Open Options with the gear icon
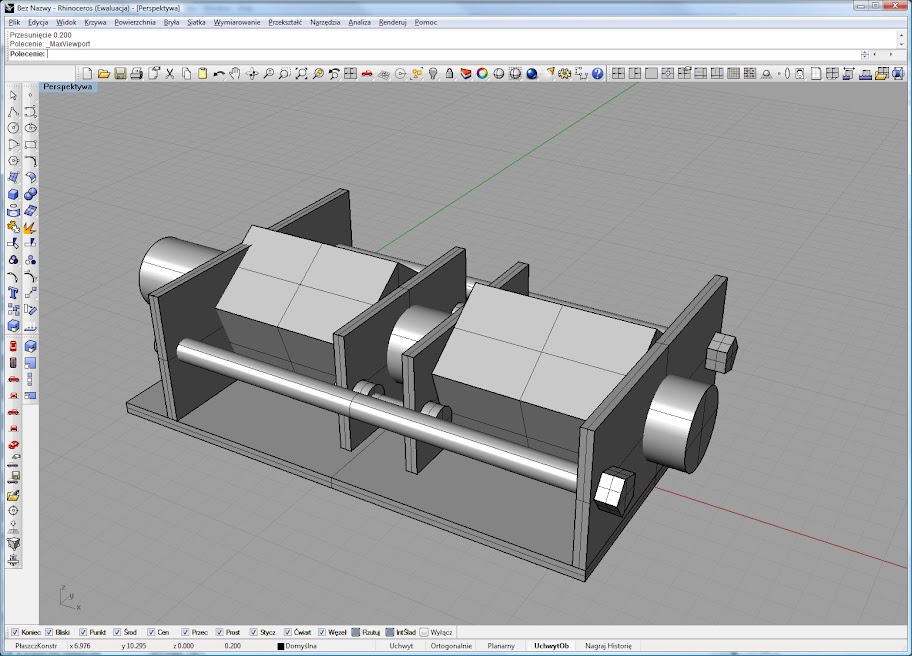Viewport: 912px width, 656px height. pyautogui.click(x=564, y=73)
